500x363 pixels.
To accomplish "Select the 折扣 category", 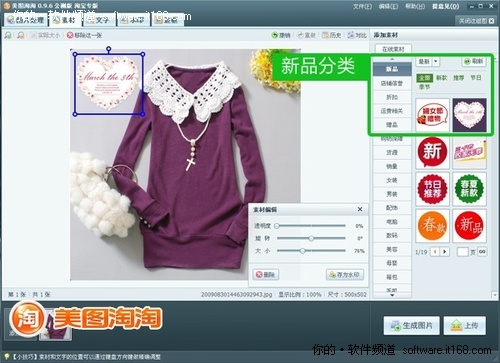I will pyautogui.click(x=392, y=97).
